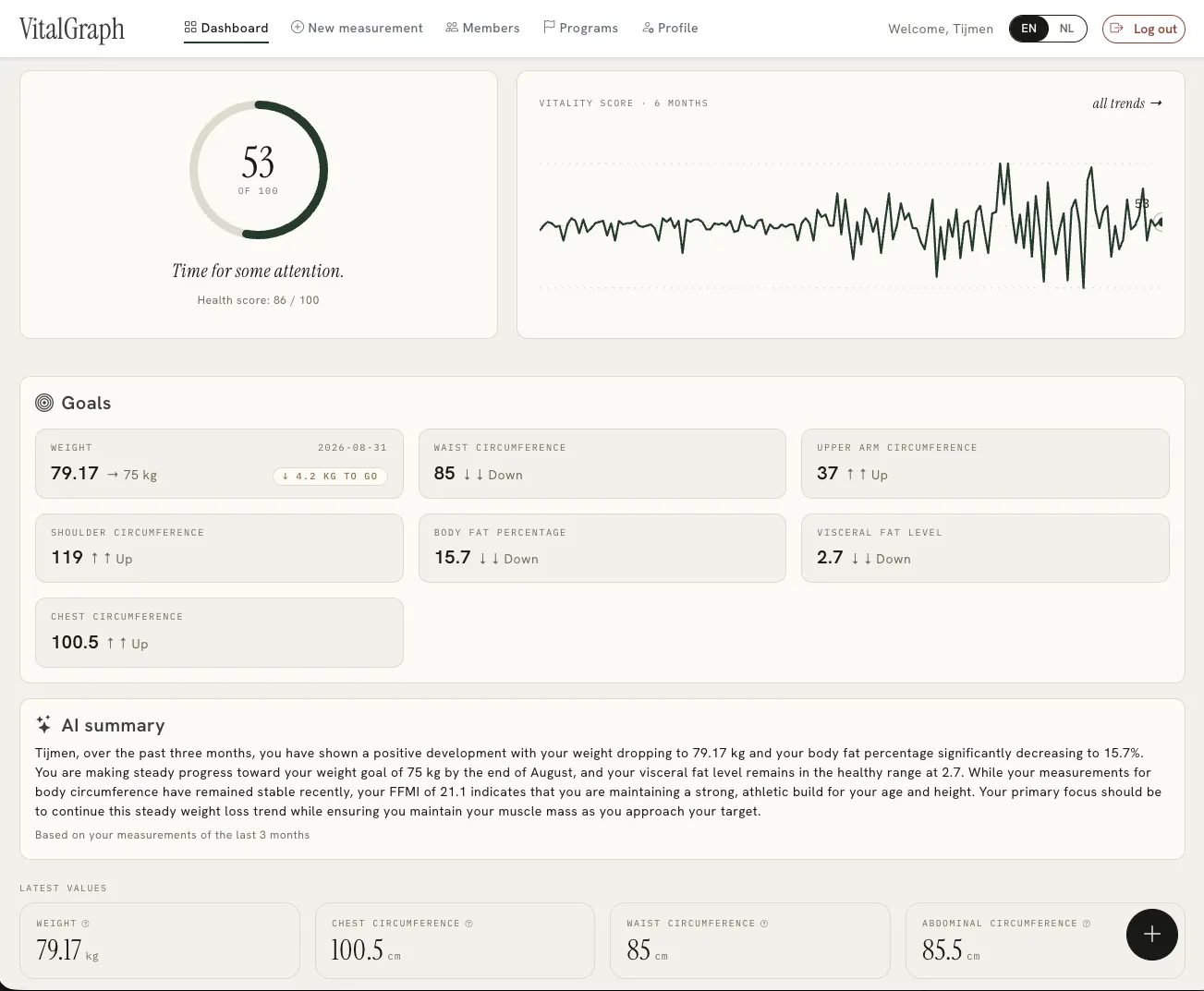Image resolution: width=1204 pixels, height=991 pixels.
Task: Switch language to EN
Action: pyautogui.click(x=1029, y=29)
